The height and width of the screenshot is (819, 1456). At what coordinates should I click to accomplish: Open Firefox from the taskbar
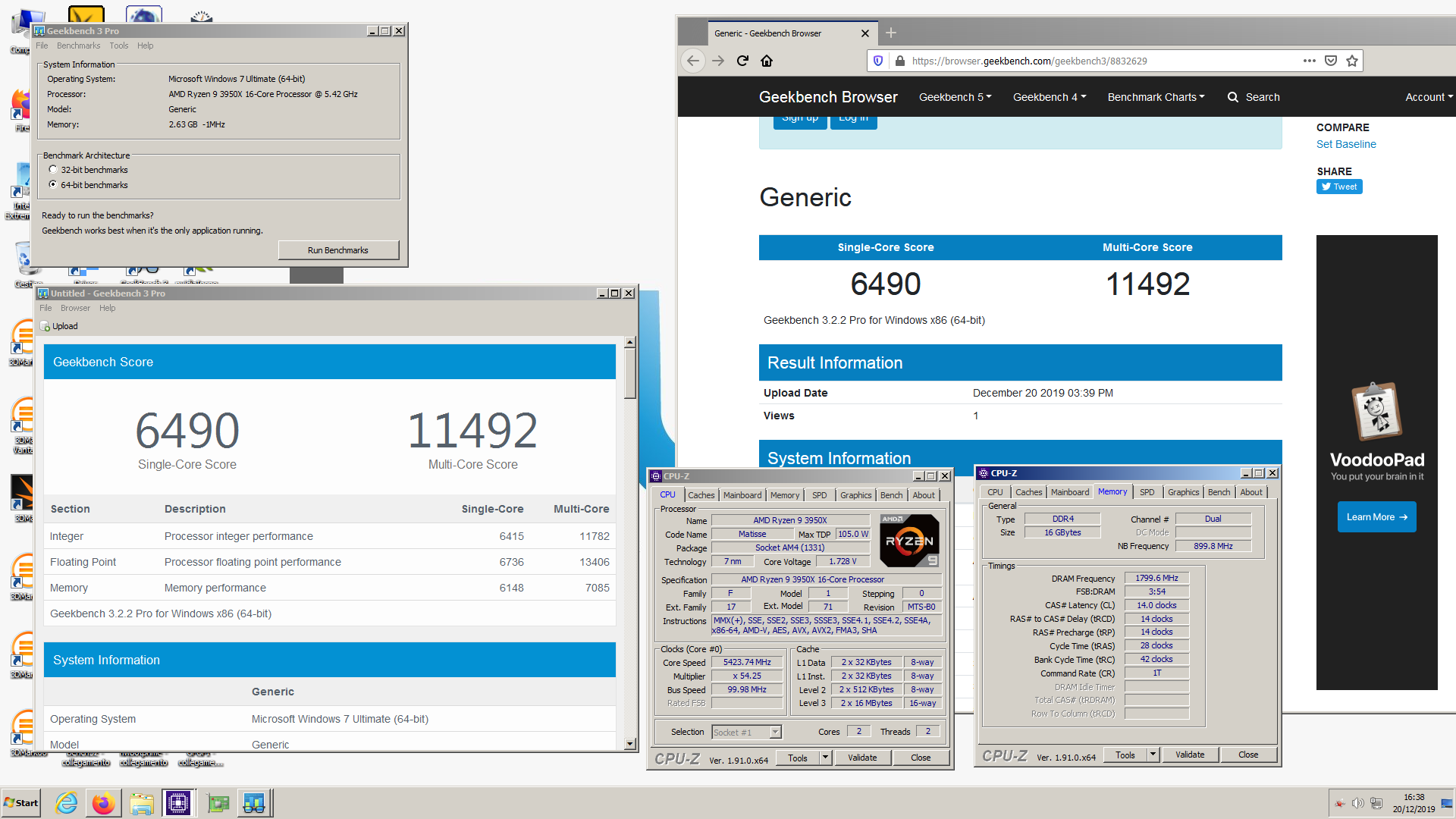click(104, 803)
